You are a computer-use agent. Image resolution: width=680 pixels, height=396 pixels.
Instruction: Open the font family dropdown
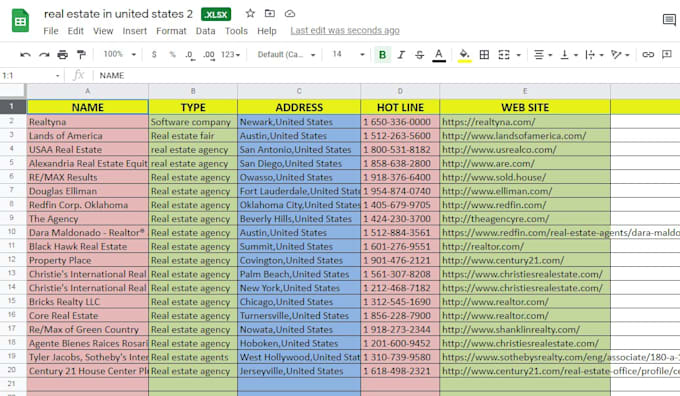(x=286, y=55)
